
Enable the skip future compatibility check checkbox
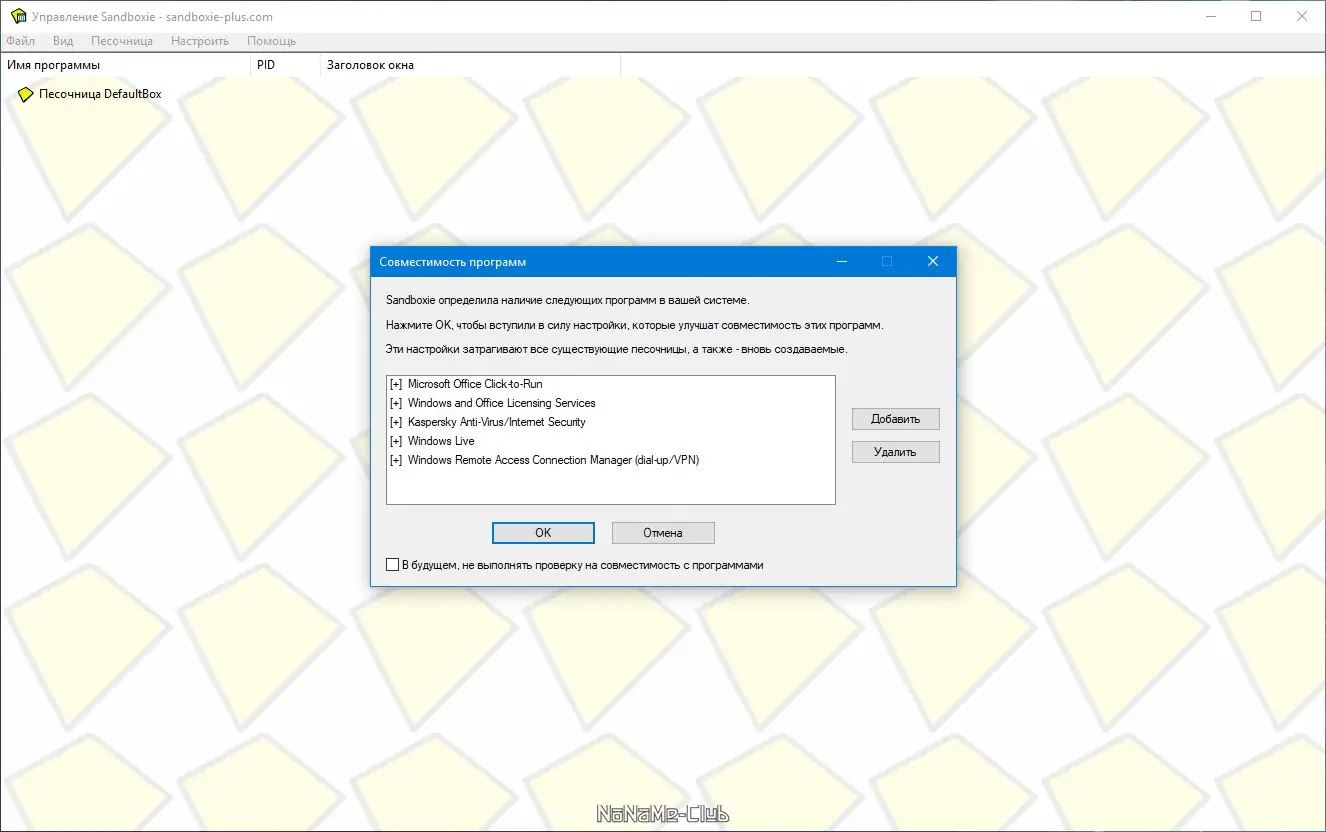click(392, 565)
